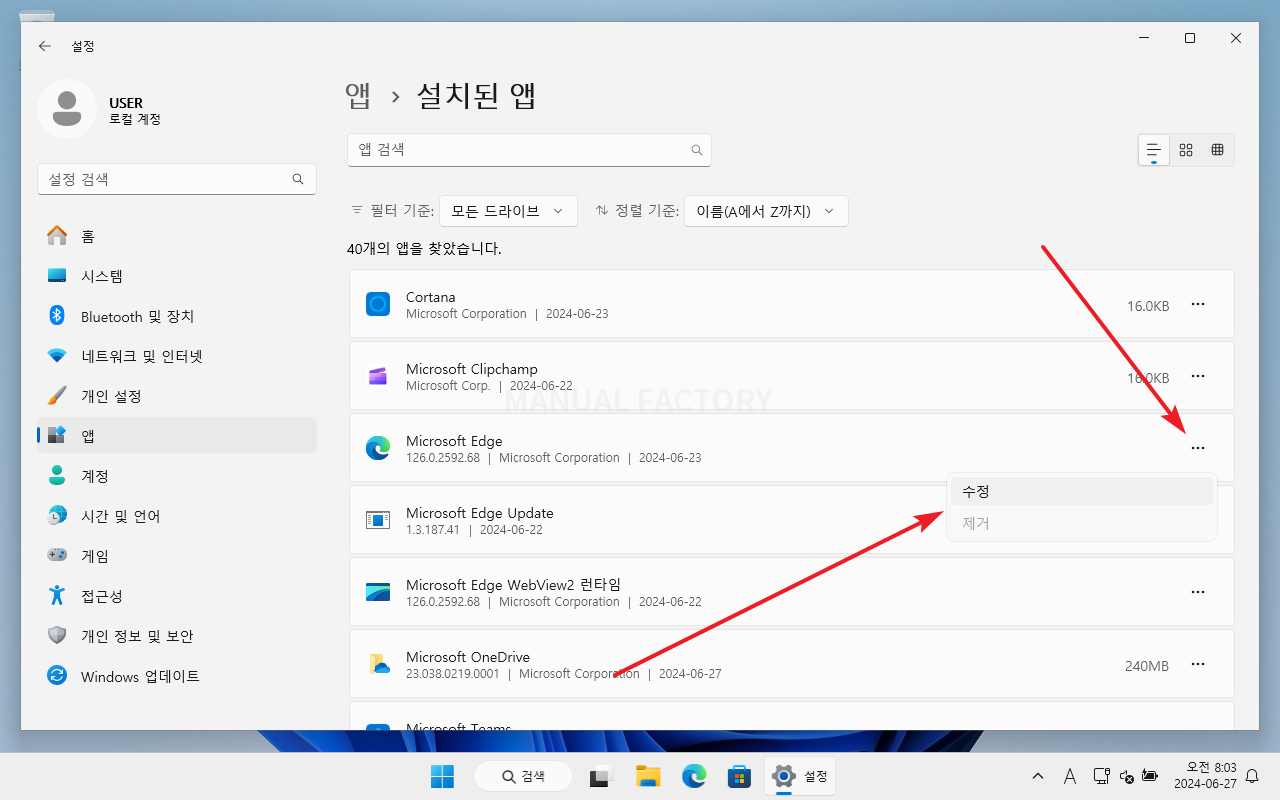Expand the 이름(A에서 Z까지) sort dropdown
The height and width of the screenshot is (800, 1280).
(x=766, y=211)
